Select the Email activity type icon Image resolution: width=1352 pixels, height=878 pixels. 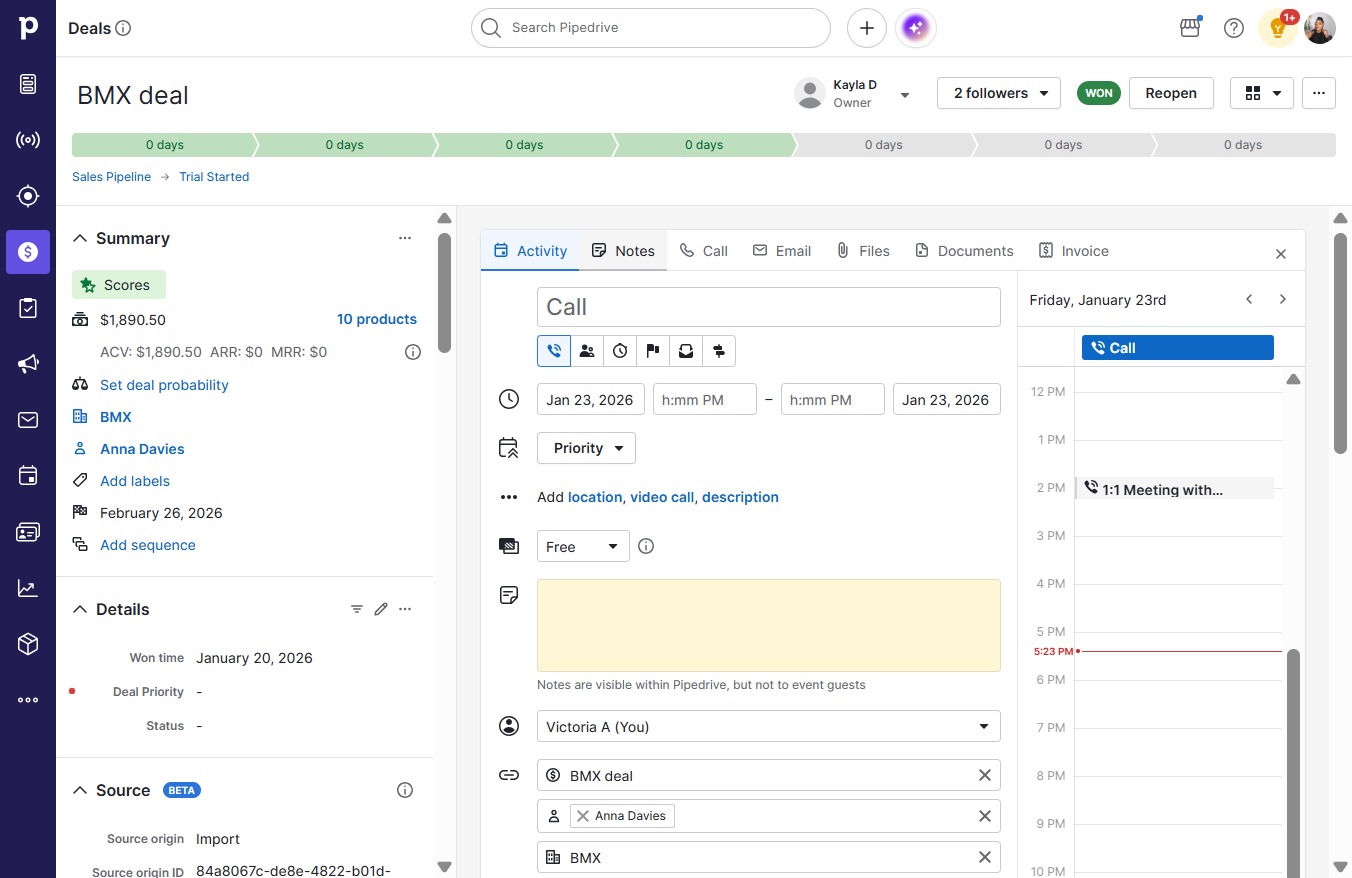point(686,351)
